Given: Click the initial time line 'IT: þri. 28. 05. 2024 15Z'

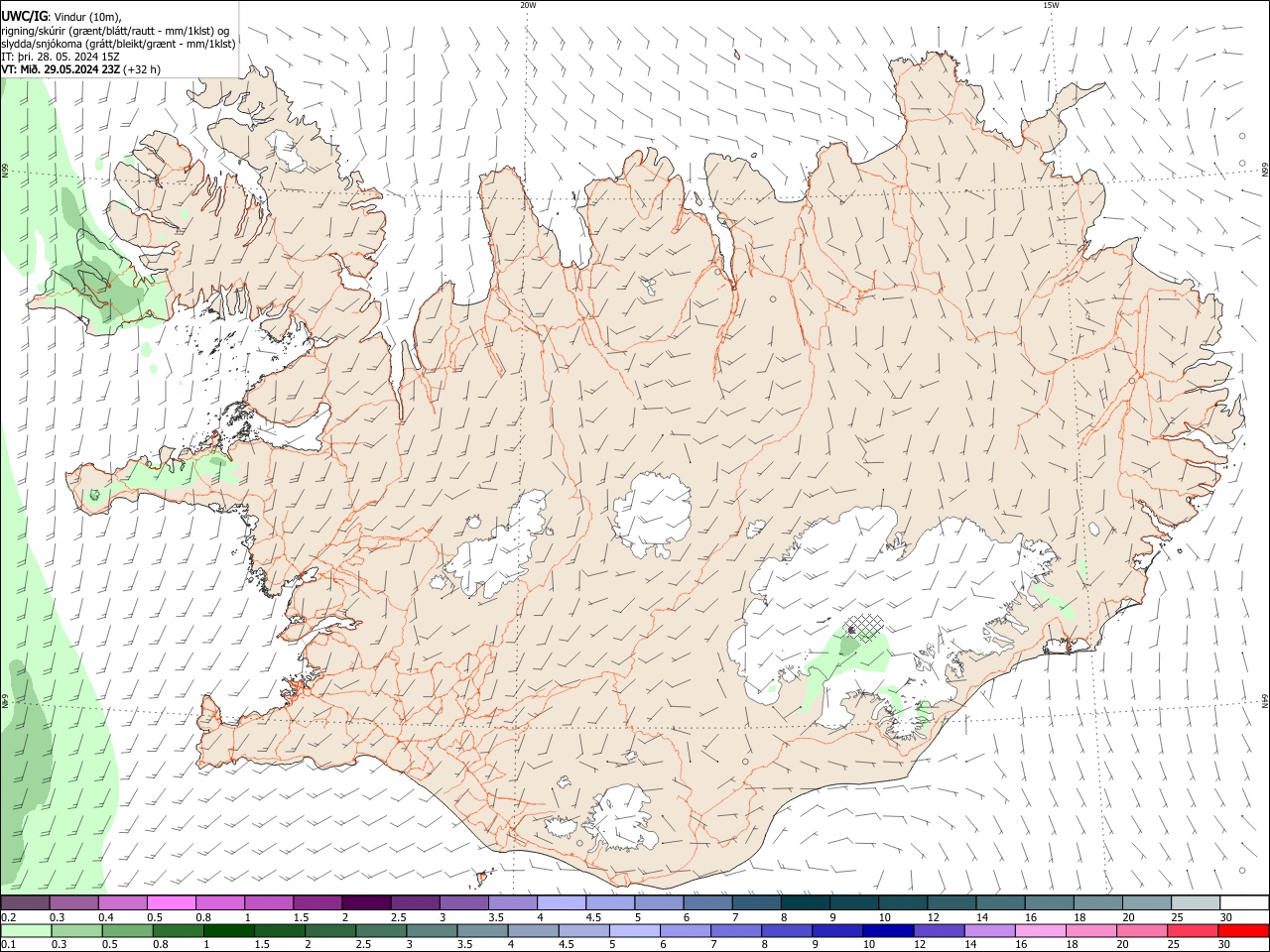Looking at the screenshot, I should coord(61,57).
